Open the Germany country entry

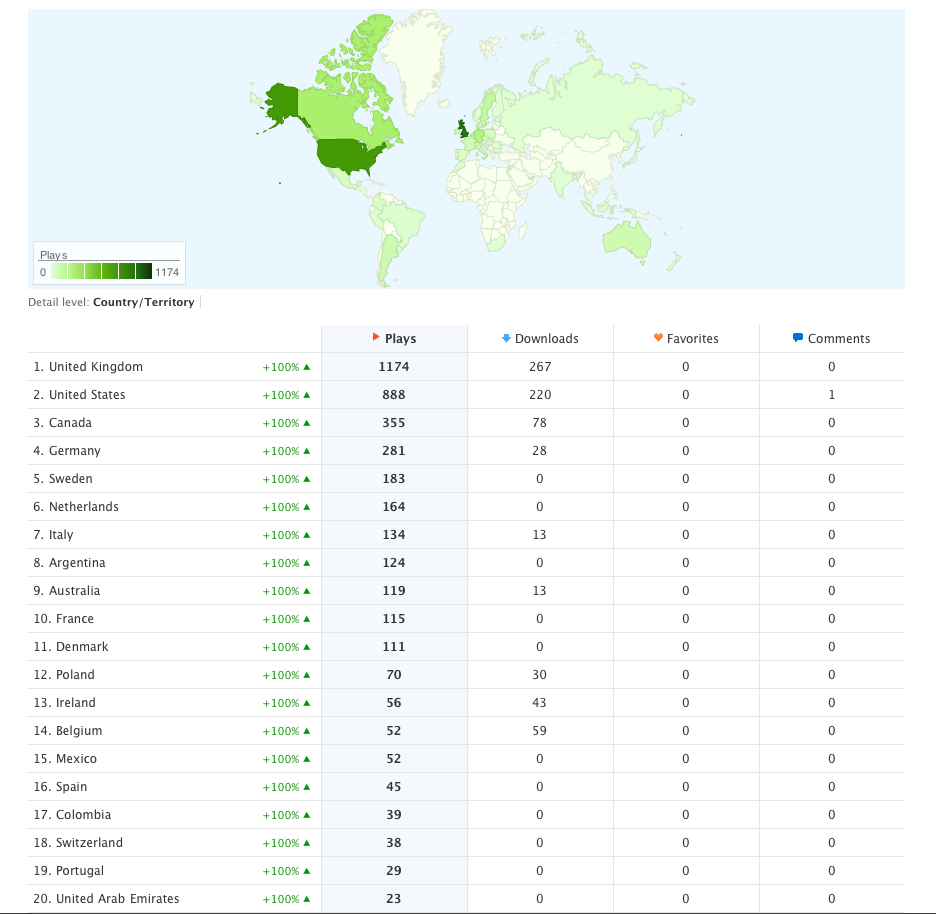pyautogui.click(x=74, y=451)
